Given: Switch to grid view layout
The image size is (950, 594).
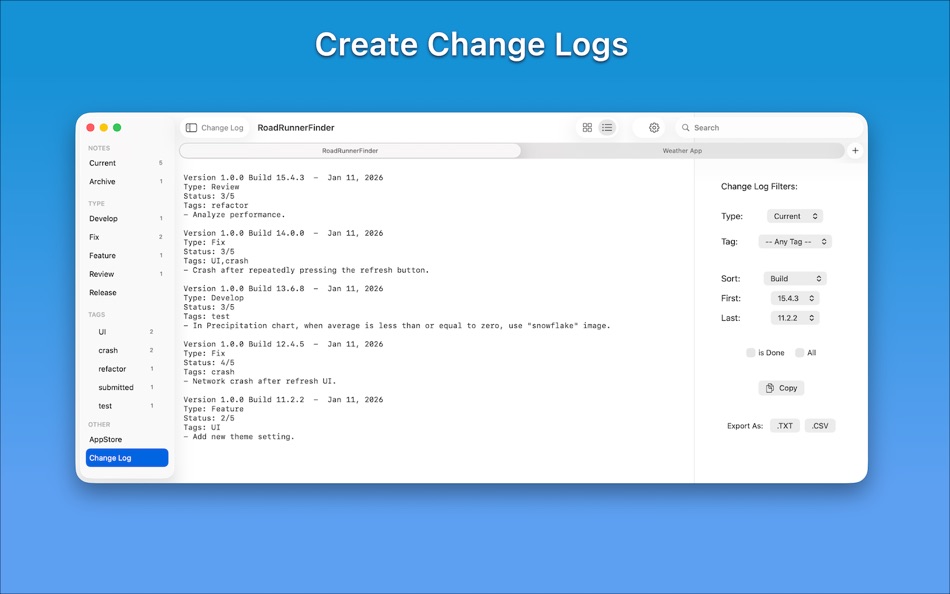Looking at the screenshot, I should pyautogui.click(x=587, y=127).
